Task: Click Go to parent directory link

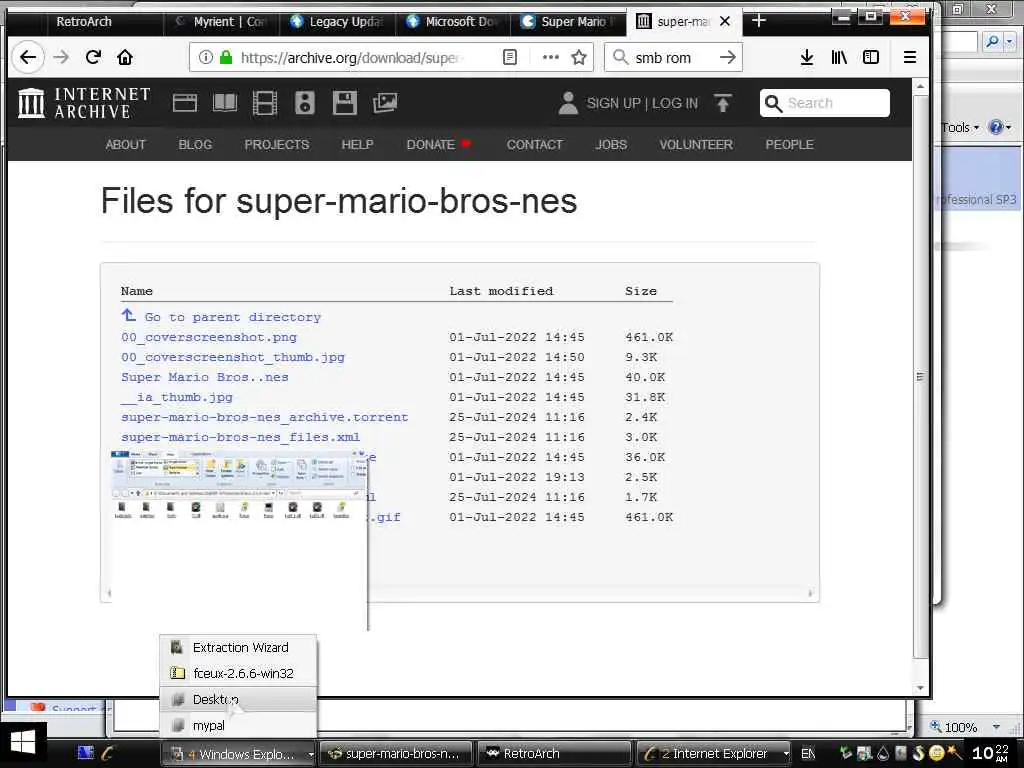Action: click(x=232, y=317)
